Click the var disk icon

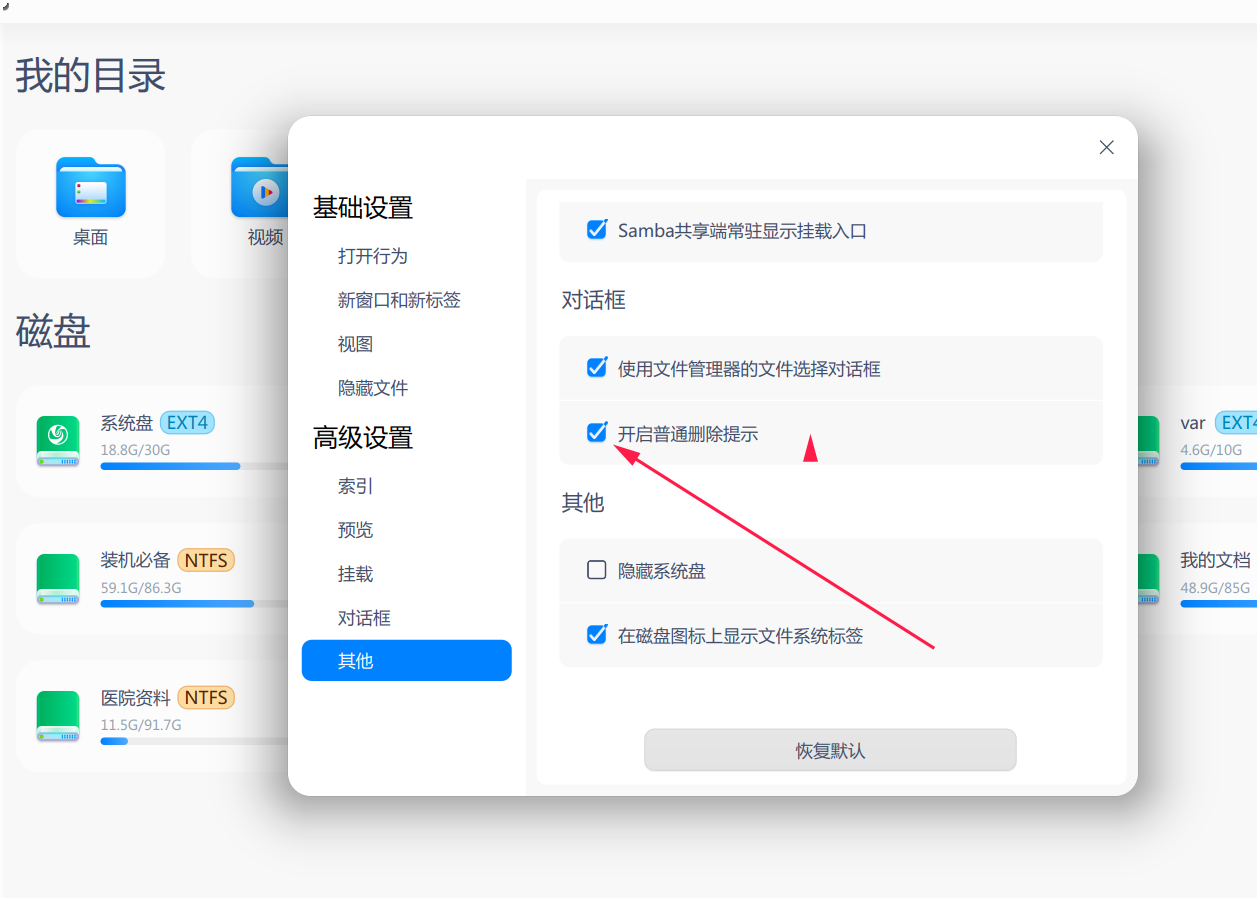[x=1148, y=442]
